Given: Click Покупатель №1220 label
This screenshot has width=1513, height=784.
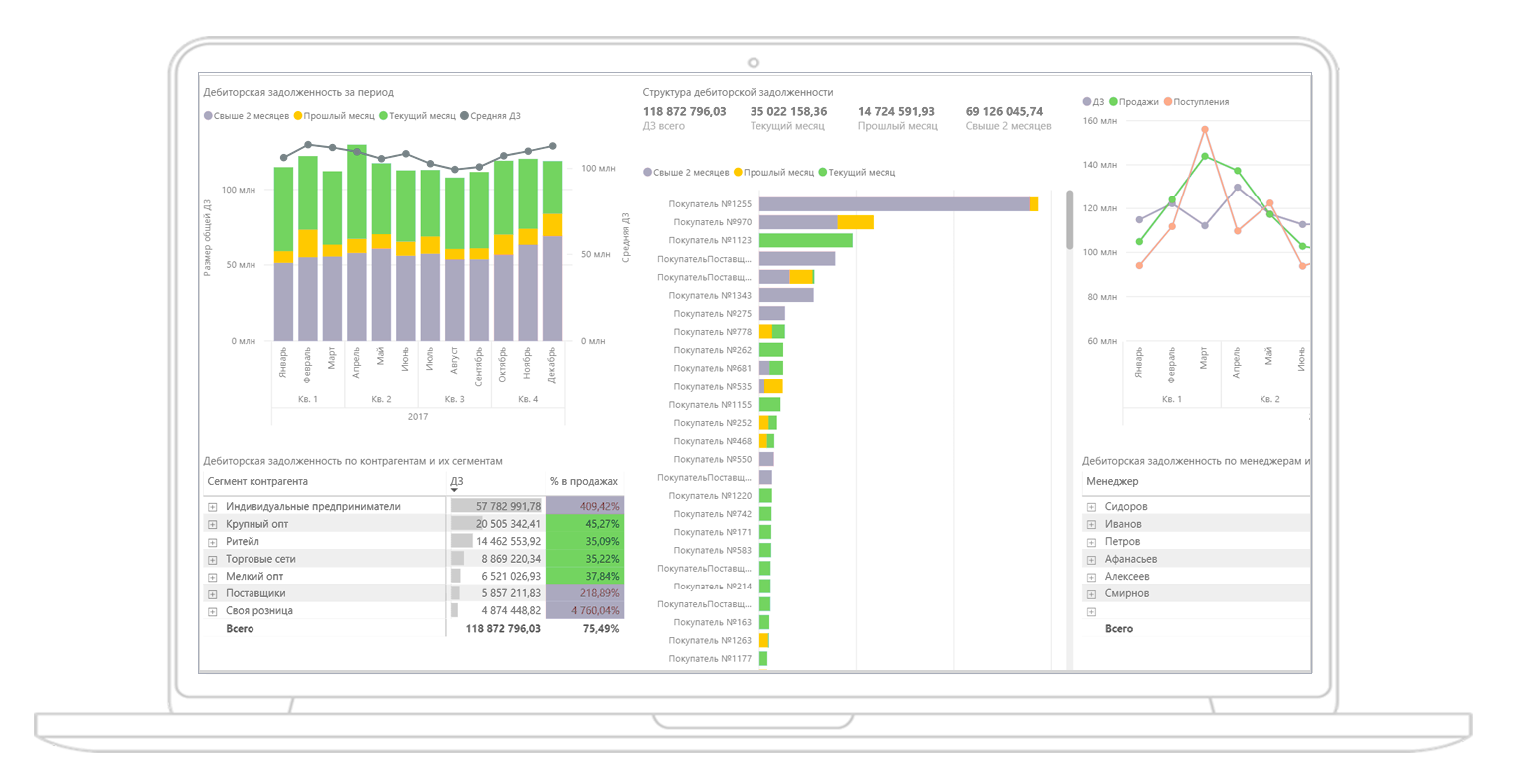Looking at the screenshot, I should coord(710,496).
